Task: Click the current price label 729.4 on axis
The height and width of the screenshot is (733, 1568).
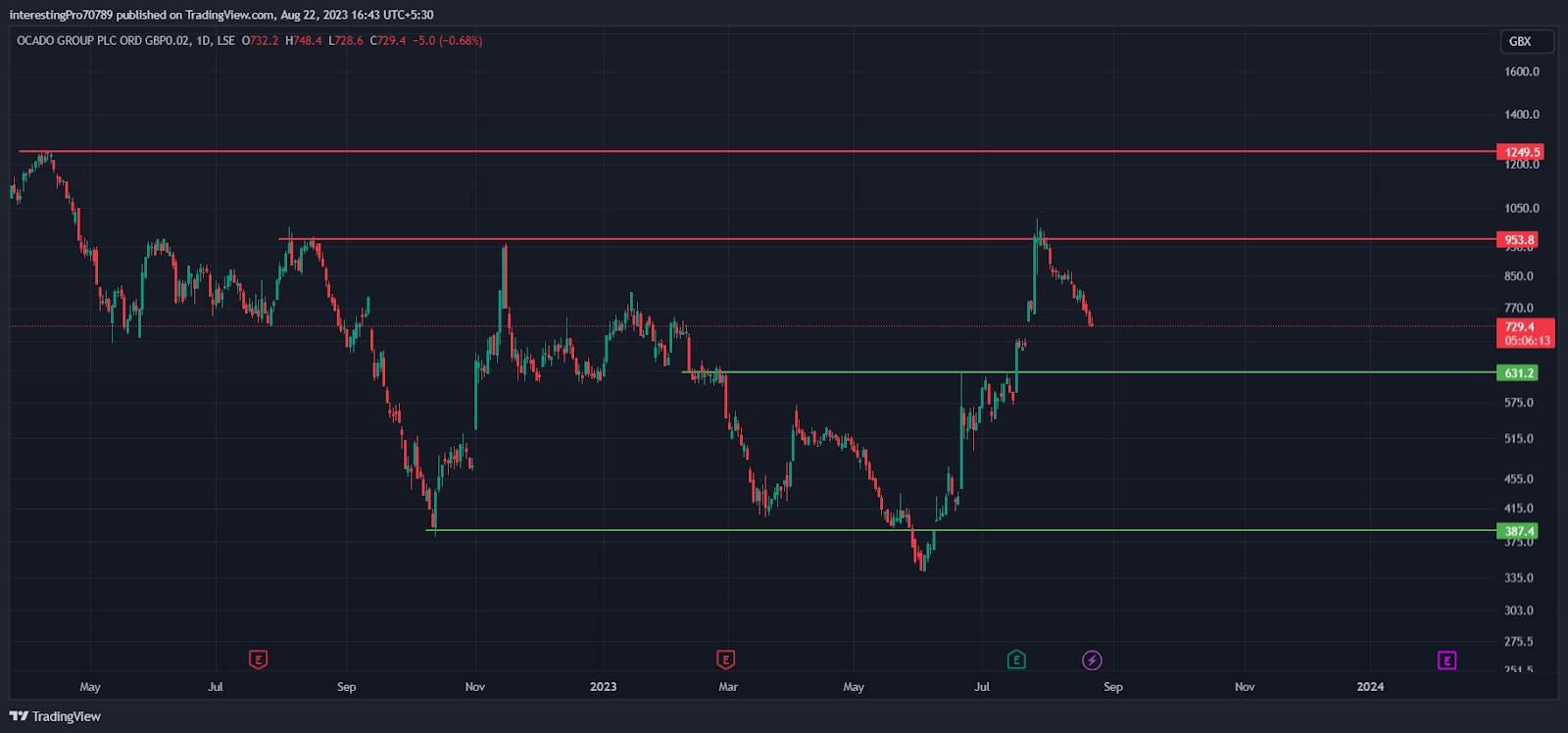Action: pos(1520,327)
